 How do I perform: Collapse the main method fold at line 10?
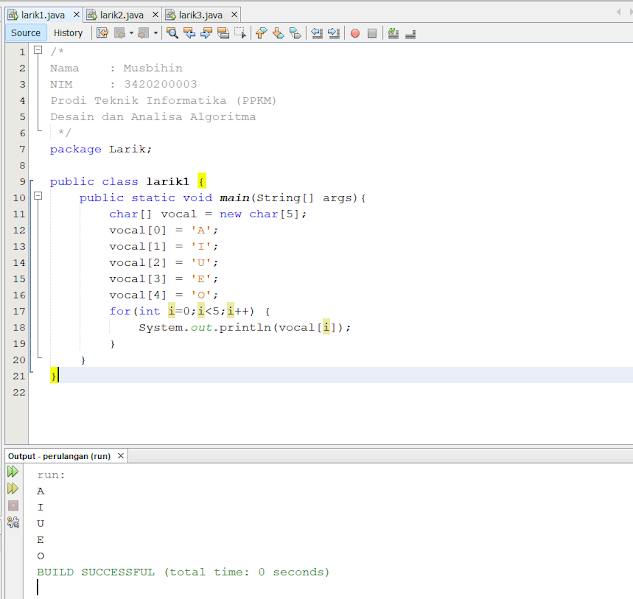(38, 196)
